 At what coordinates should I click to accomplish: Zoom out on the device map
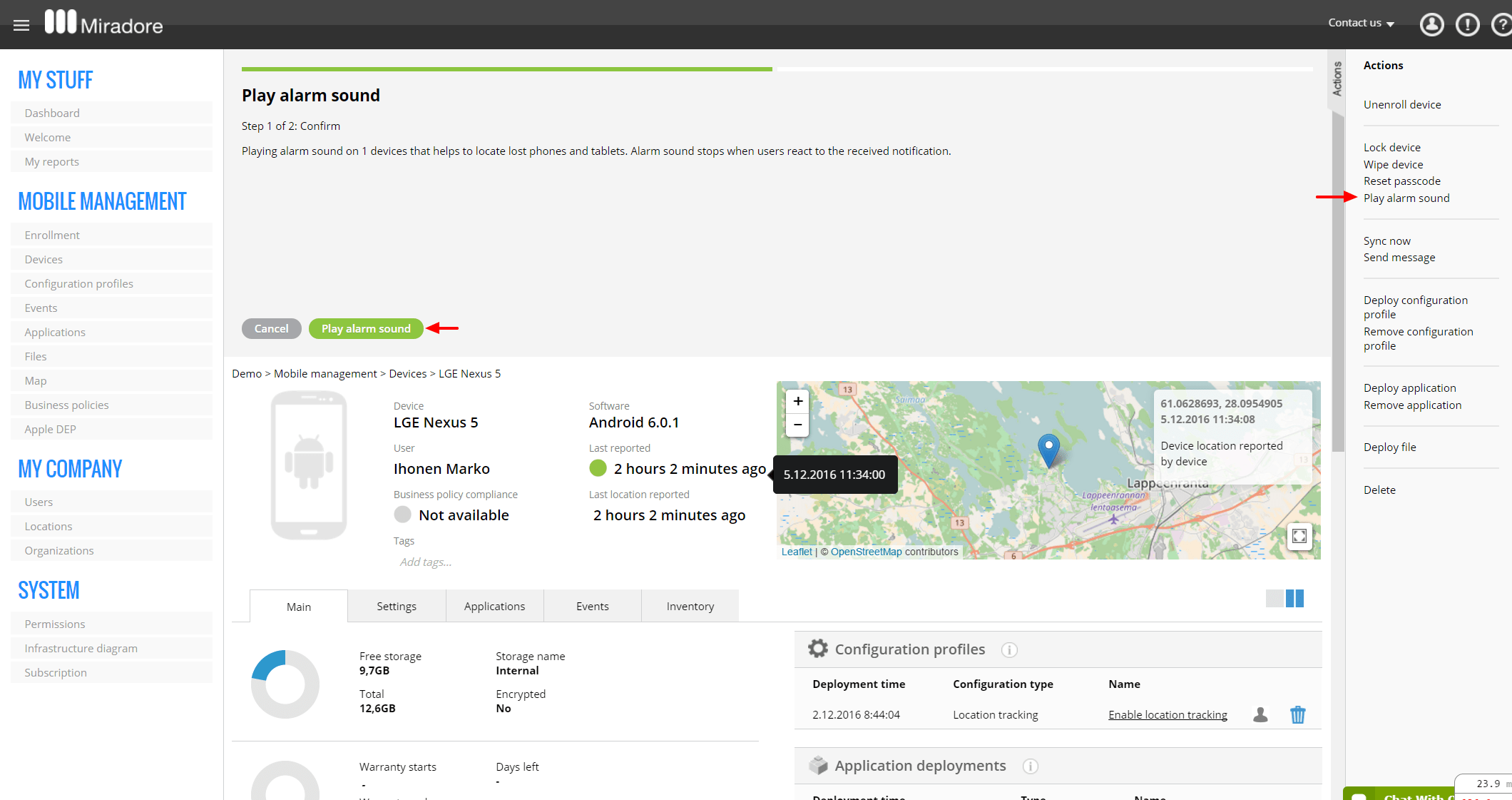[x=798, y=425]
